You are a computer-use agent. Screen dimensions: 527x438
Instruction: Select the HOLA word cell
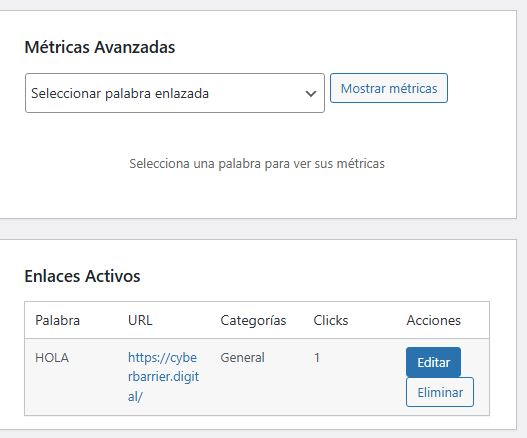pyautogui.click(x=52, y=358)
